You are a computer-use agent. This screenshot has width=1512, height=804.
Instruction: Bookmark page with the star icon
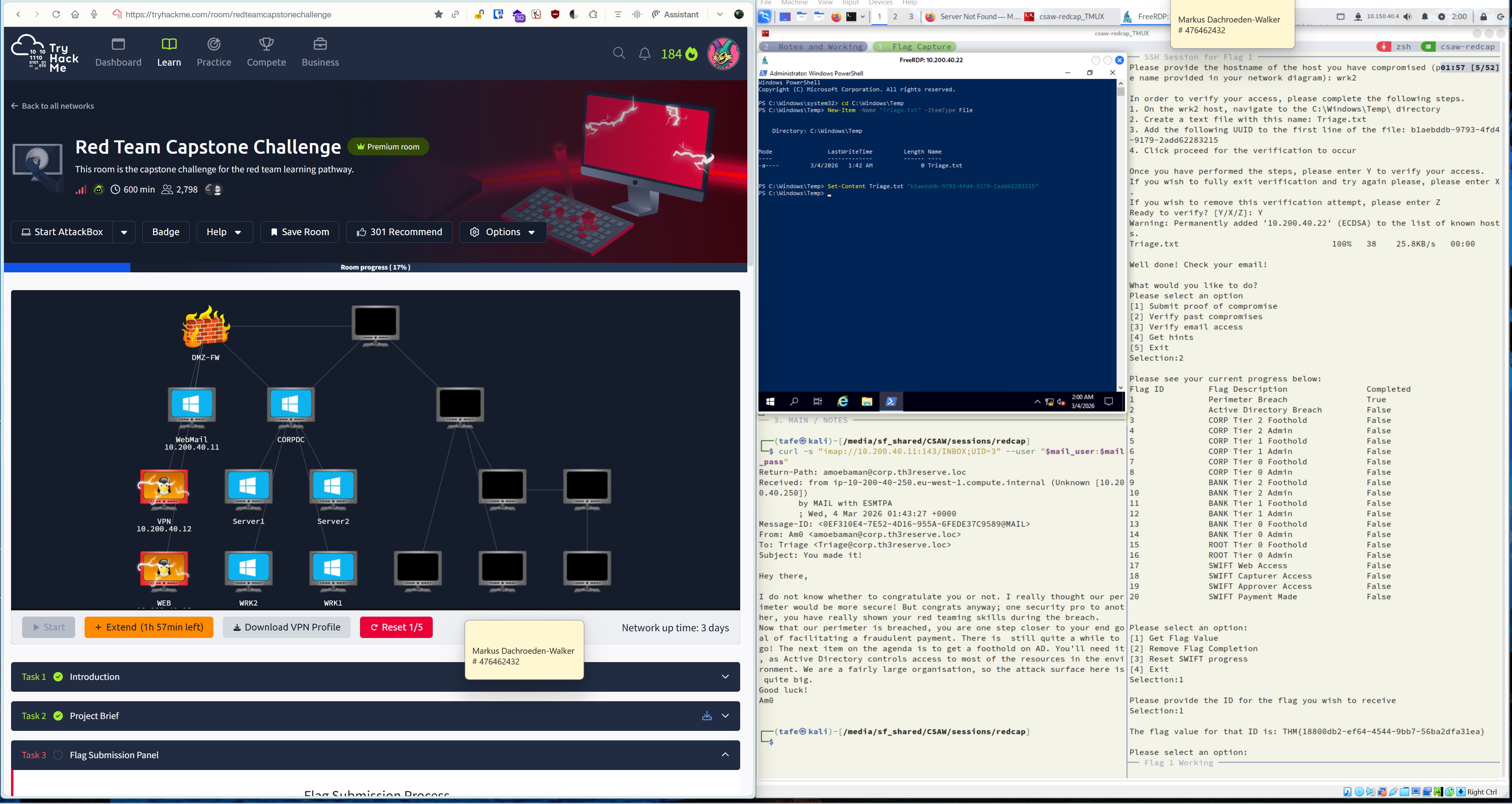[x=438, y=14]
